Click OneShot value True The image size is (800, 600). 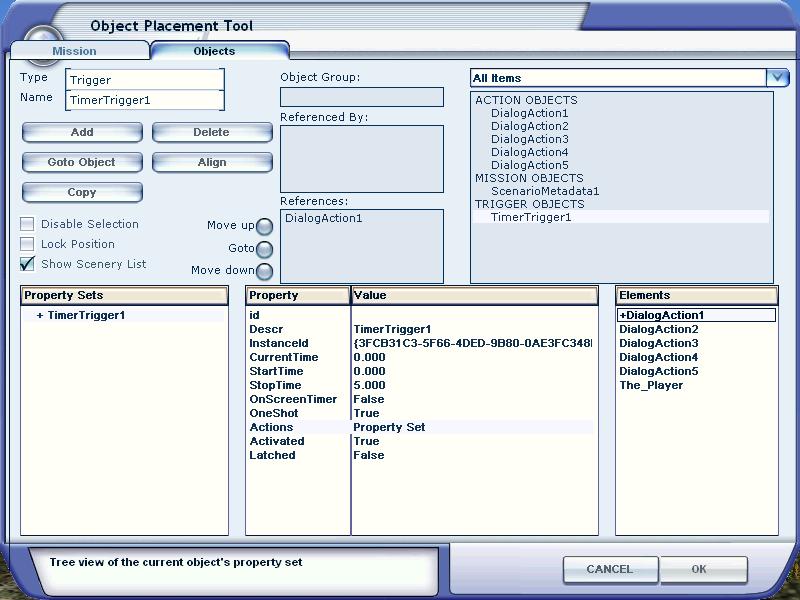pyautogui.click(x=366, y=413)
